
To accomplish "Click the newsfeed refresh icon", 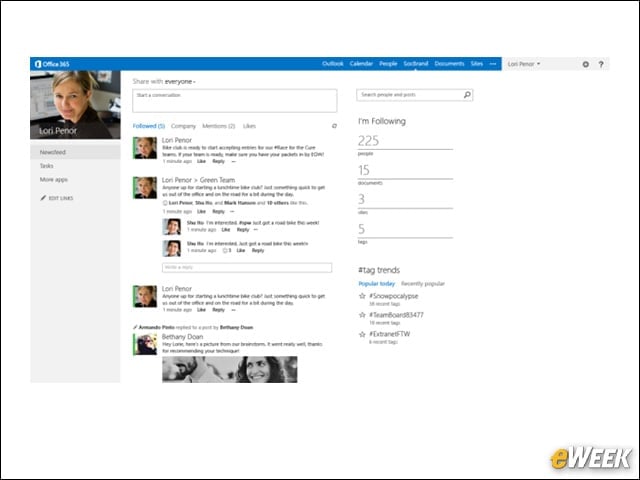I will click(334, 126).
